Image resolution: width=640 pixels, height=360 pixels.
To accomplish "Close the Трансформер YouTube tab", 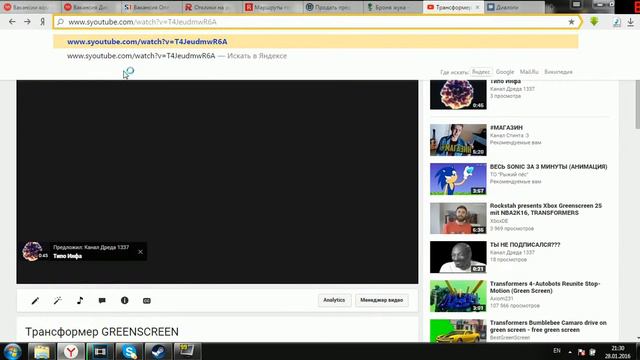I will [x=477, y=7].
